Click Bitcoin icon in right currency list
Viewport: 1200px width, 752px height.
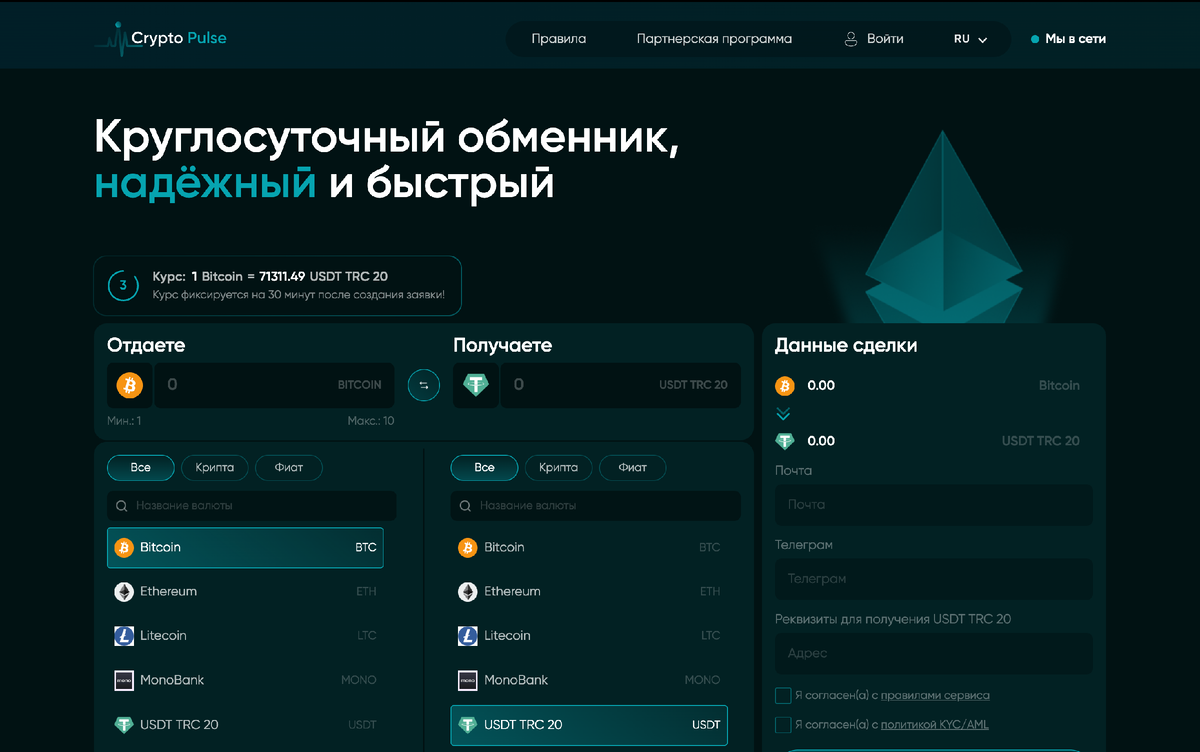coord(467,548)
